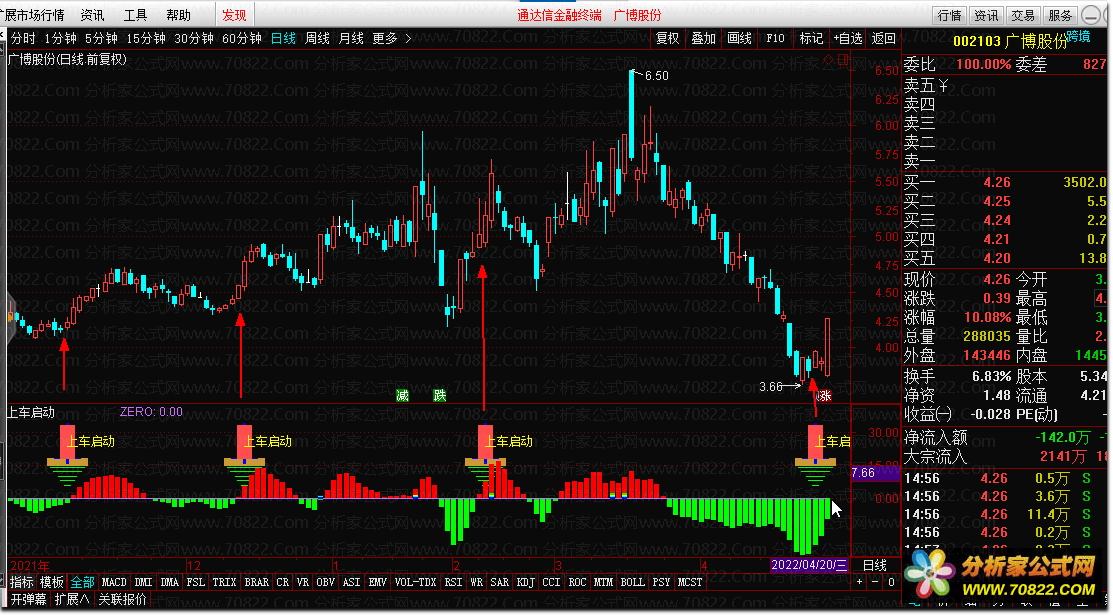Screen dimensions: 1113x615
Task: Open the 模板 template tab
Action: (52, 582)
